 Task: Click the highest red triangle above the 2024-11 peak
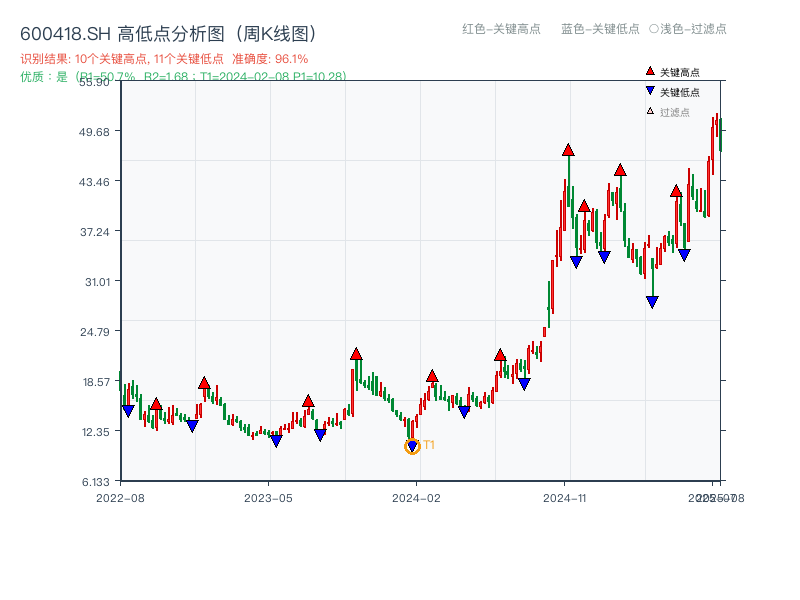(x=568, y=150)
